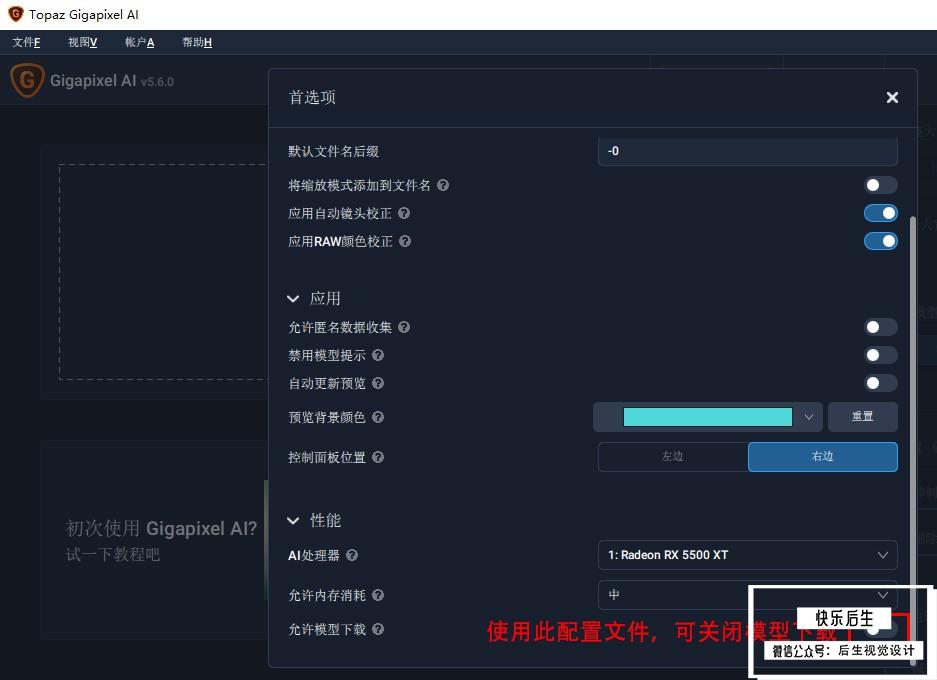Open the AI处理器 Radeon RX 5500 XT dropdown

(x=748, y=555)
